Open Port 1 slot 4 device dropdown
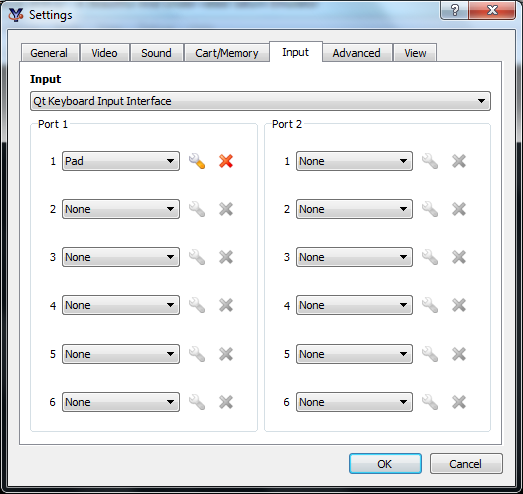523x494 pixels. tap(121, 305)
